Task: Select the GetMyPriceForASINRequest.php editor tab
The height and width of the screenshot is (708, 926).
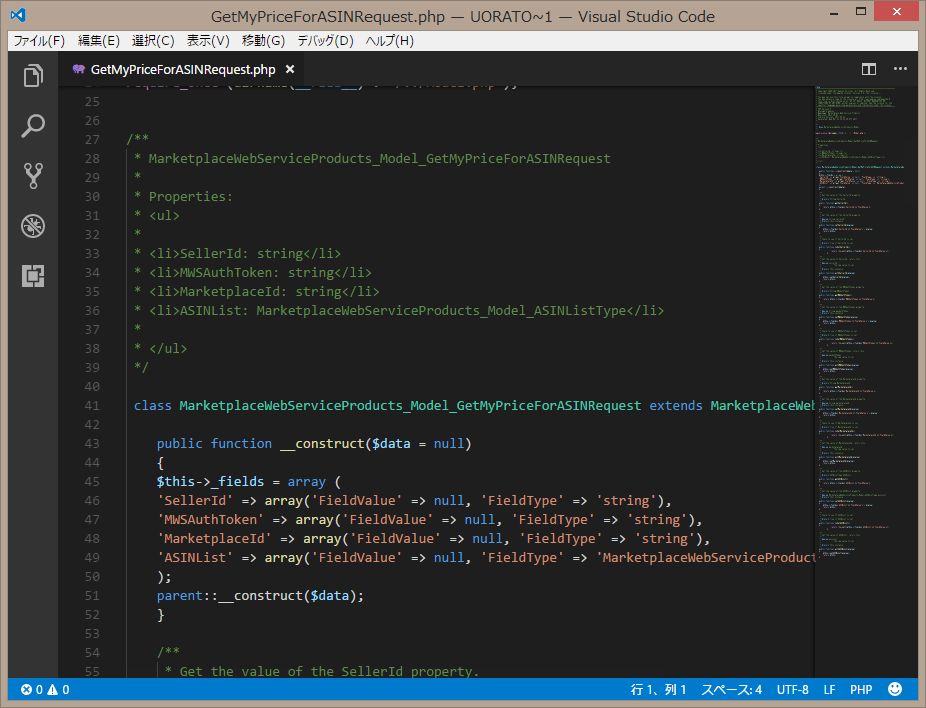Action: tap(181, 69)
